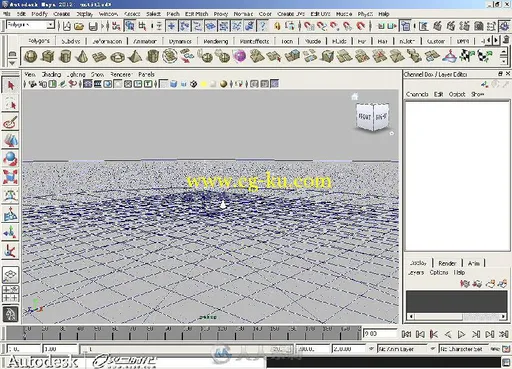Open the Shading panel menu
The height and width of the screenshot is (369, 512).
51,74
